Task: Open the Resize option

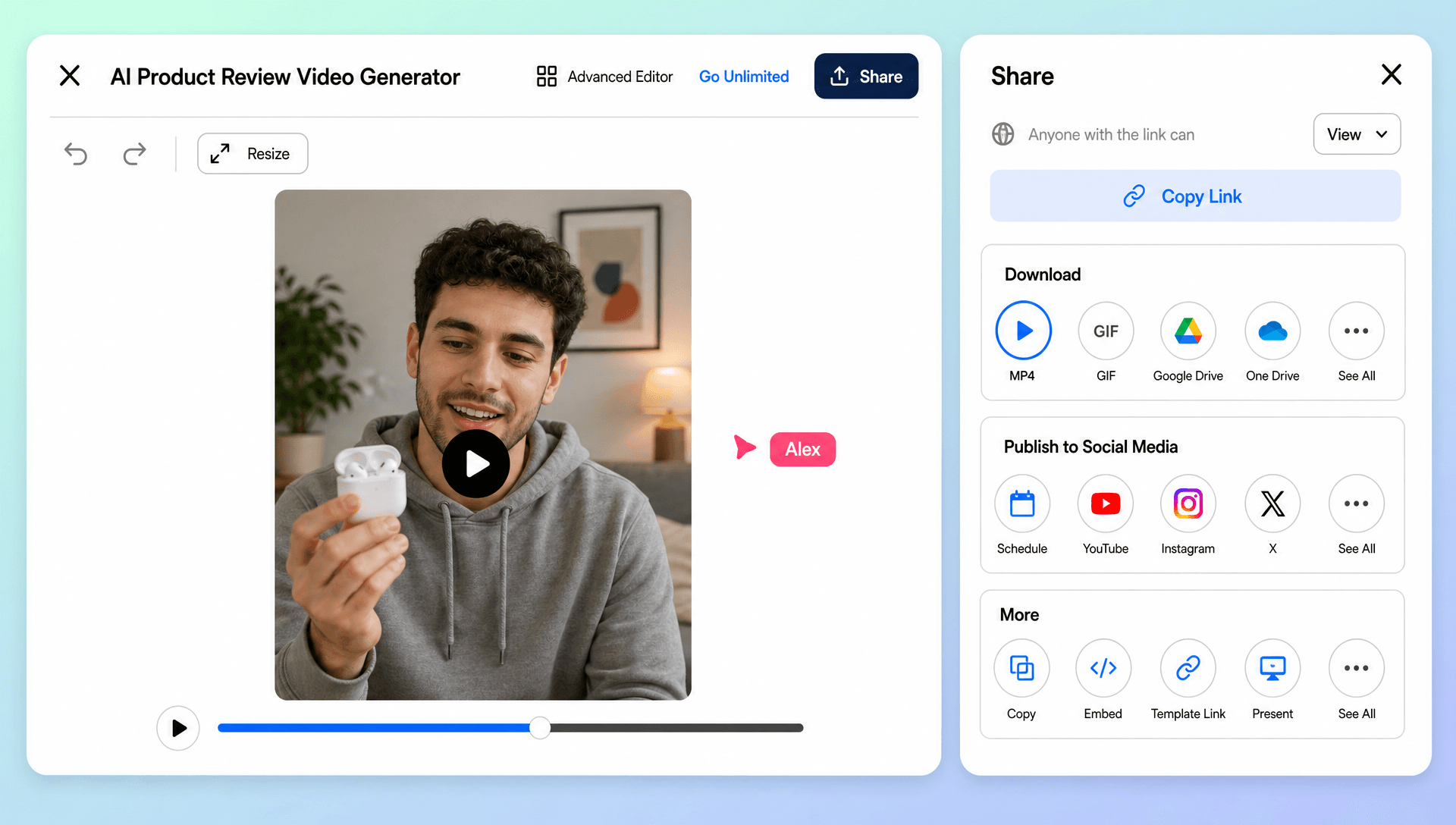Action: 253,154
